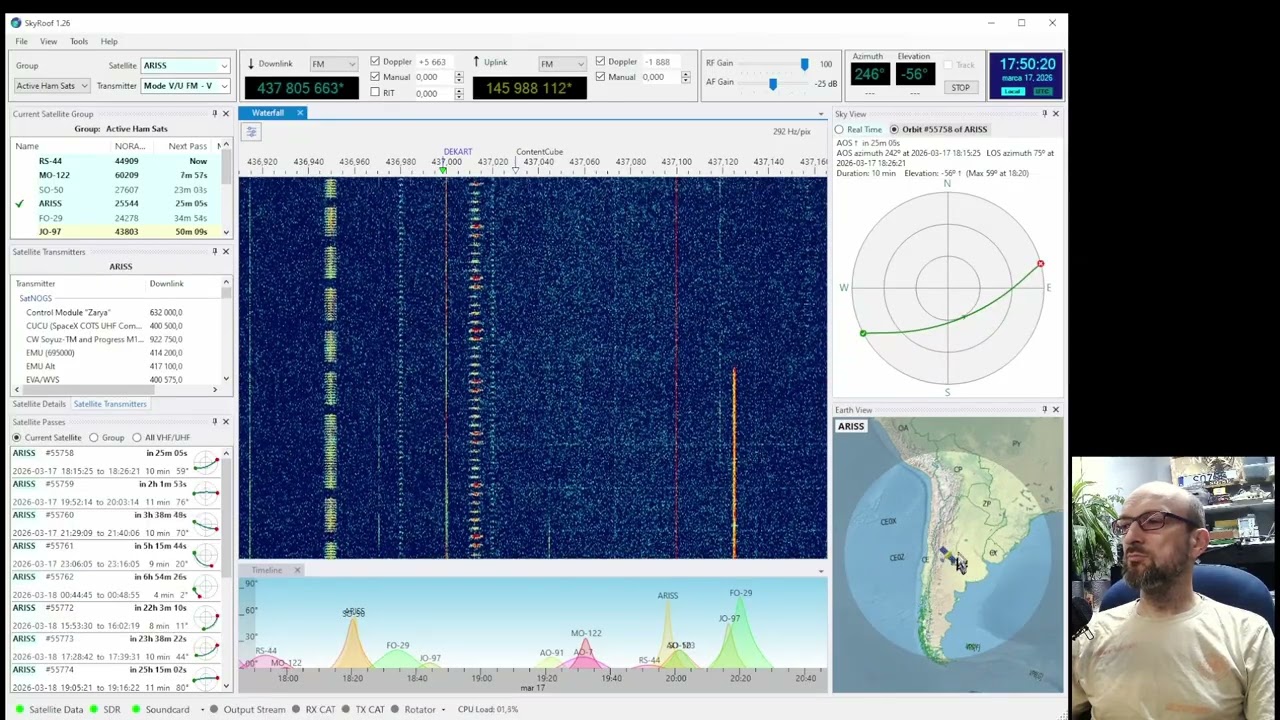The image size is (1280, 720).
Task: Pin the Satellite Transmitters panel
Action: coord(214,251)
